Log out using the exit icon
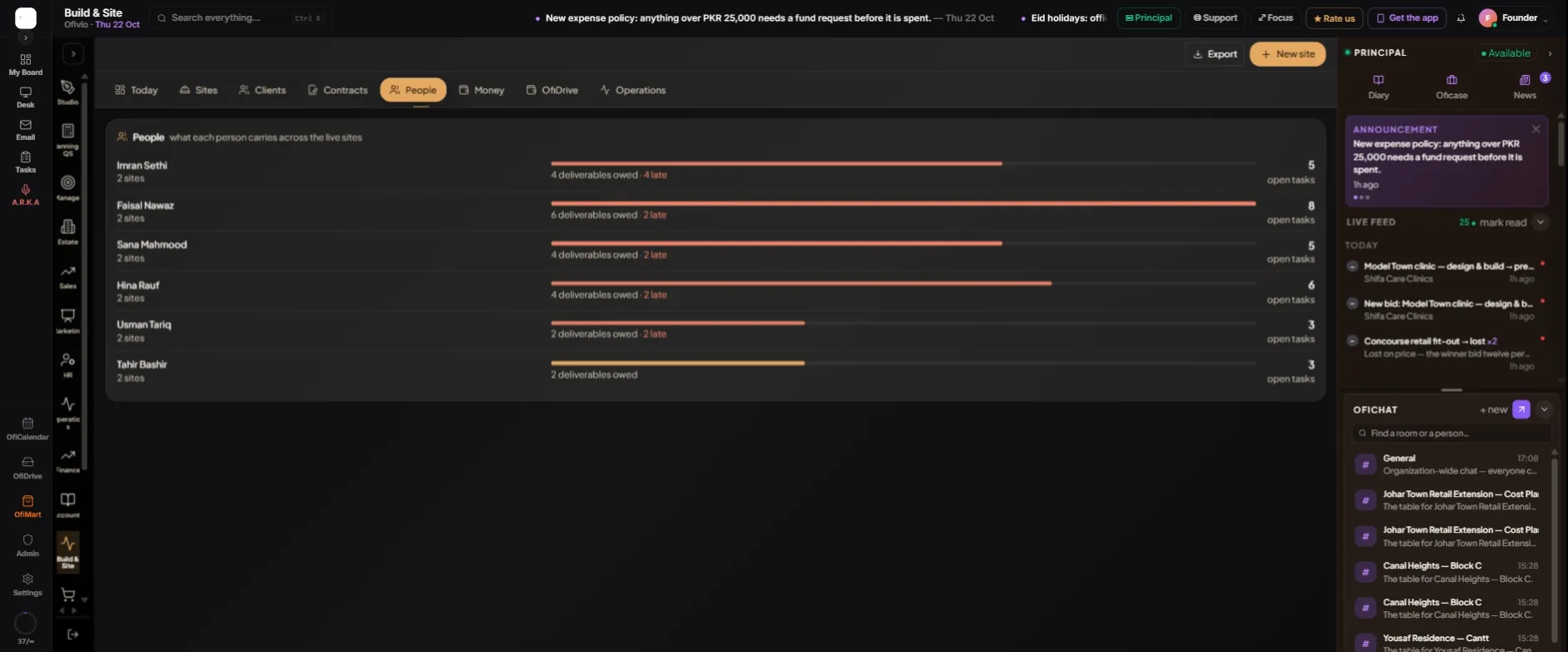Viewport: 1568px width, 652px height. point(73,634)
